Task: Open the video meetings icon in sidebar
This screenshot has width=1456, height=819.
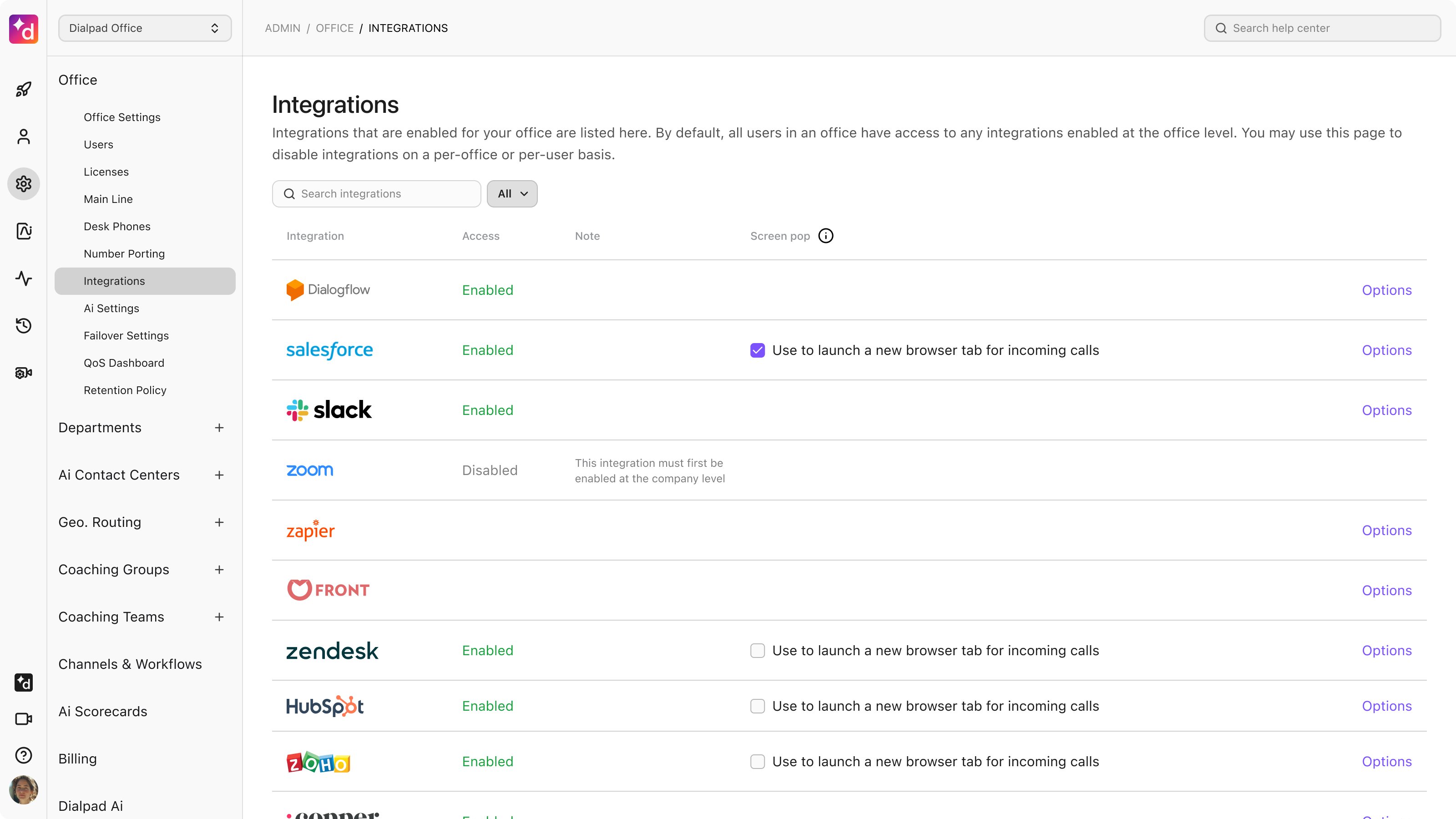Action: click(23, 718)
